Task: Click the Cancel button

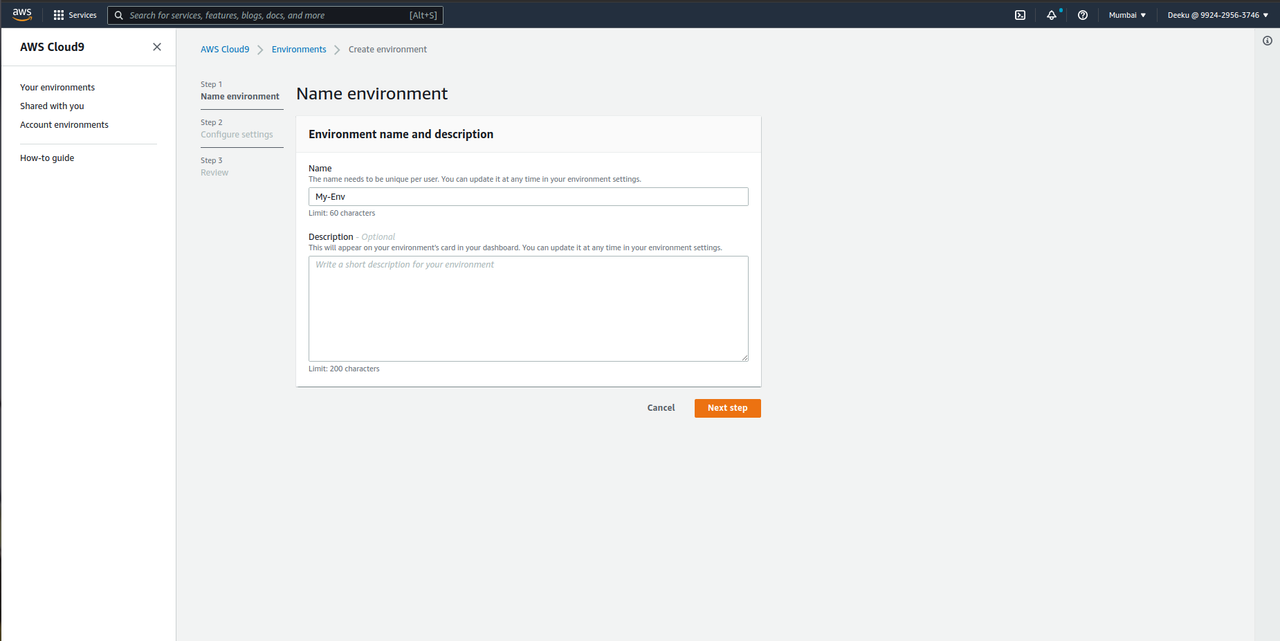Action: click(x=661, y=408)
